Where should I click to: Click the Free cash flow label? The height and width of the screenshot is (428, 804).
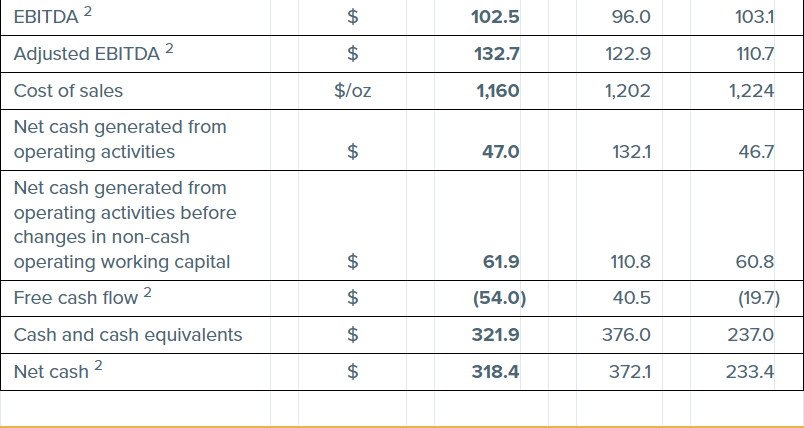pyautogui.click(x=76, y=298)
